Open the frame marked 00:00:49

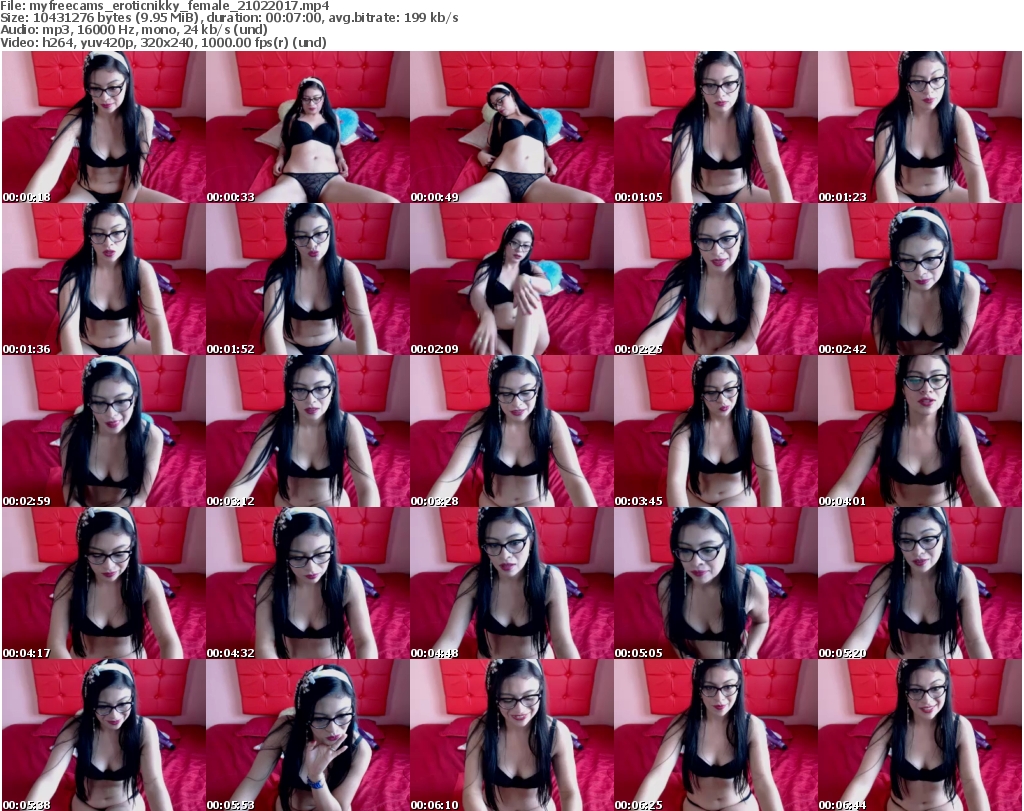pyautogui.click(x=511, y=127)
